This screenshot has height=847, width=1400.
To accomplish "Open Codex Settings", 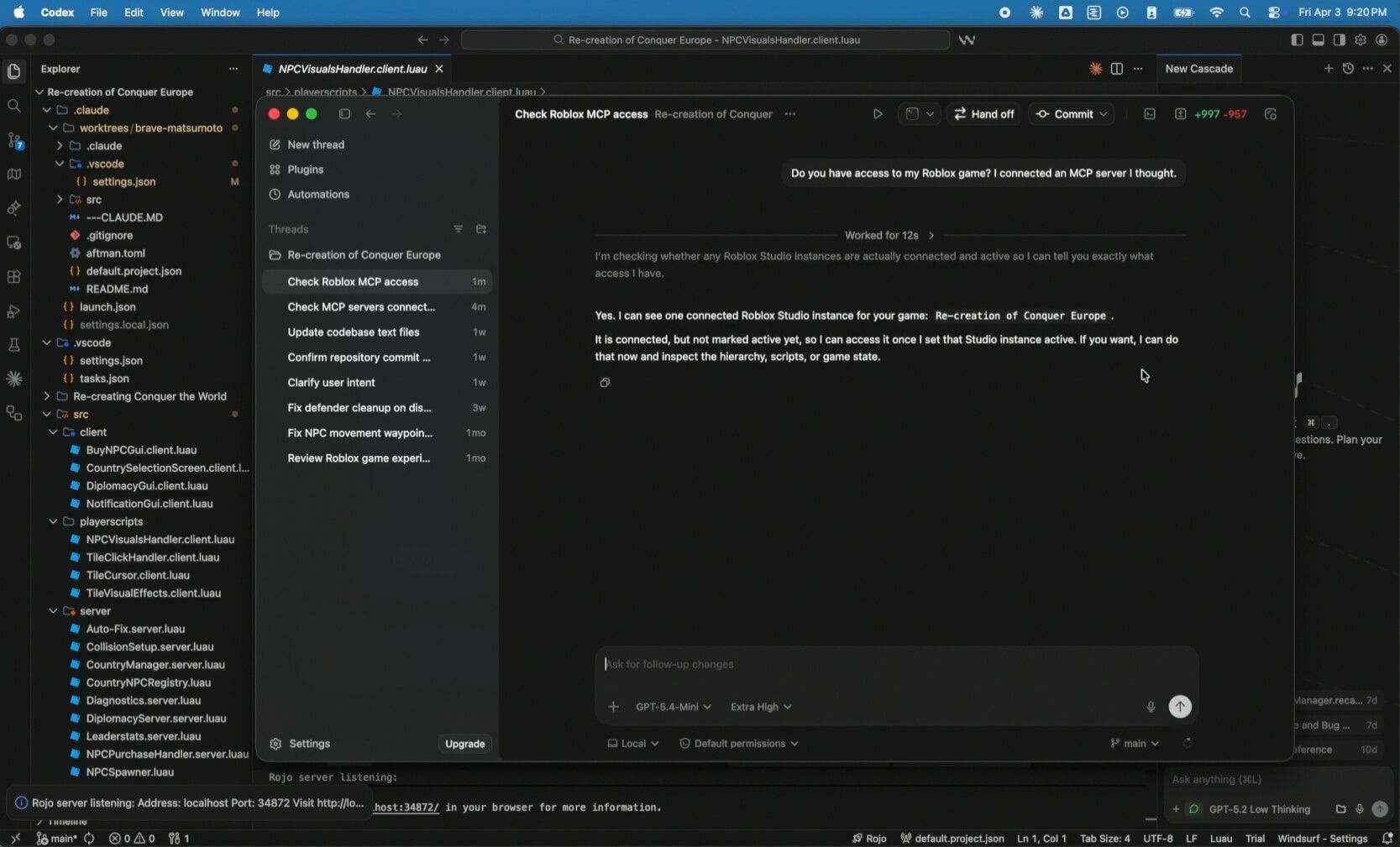I will [300, 744].
